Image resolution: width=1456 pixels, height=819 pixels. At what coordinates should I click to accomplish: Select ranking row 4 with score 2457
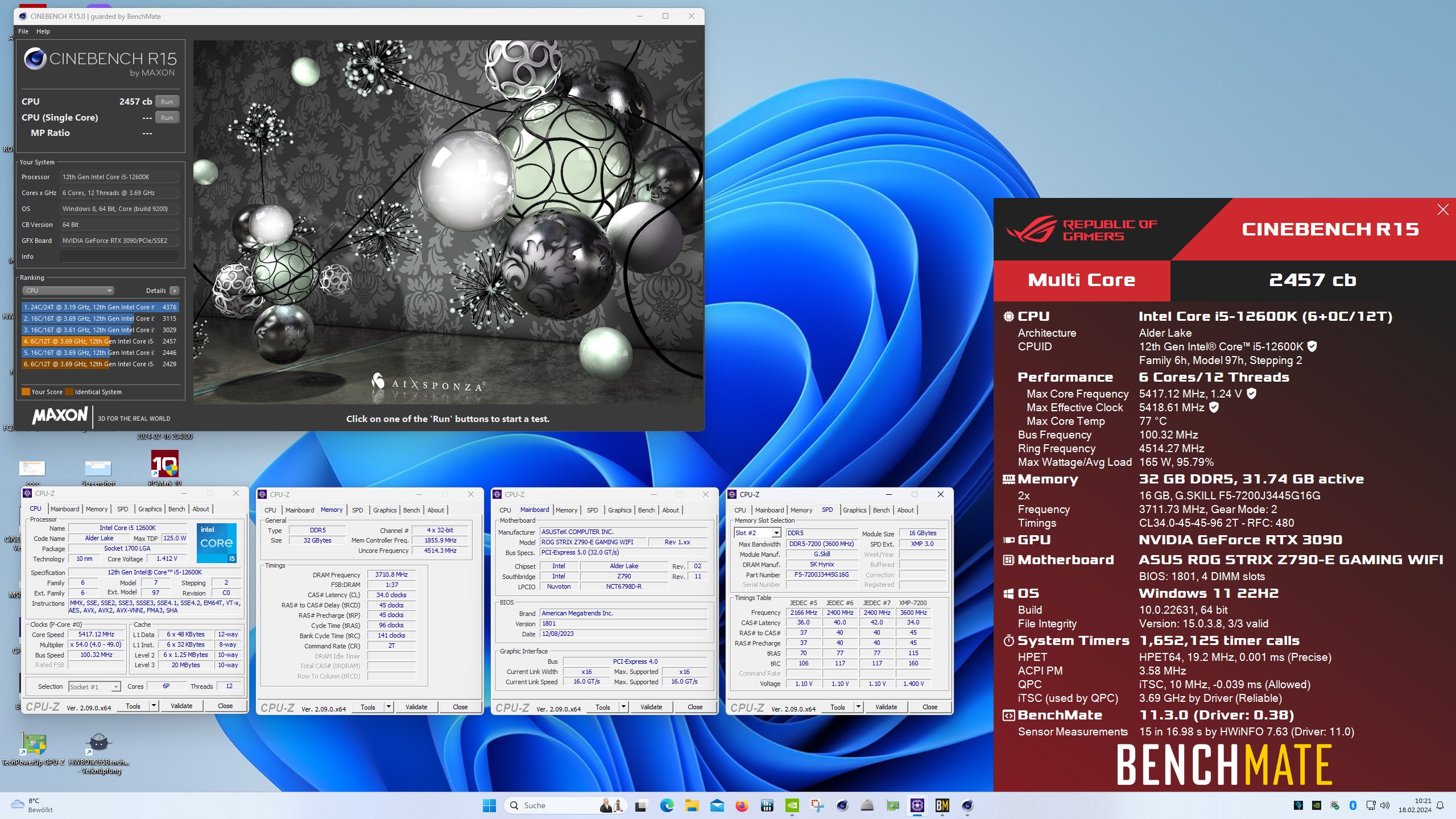pyautogui.click(x=100, y=341)
